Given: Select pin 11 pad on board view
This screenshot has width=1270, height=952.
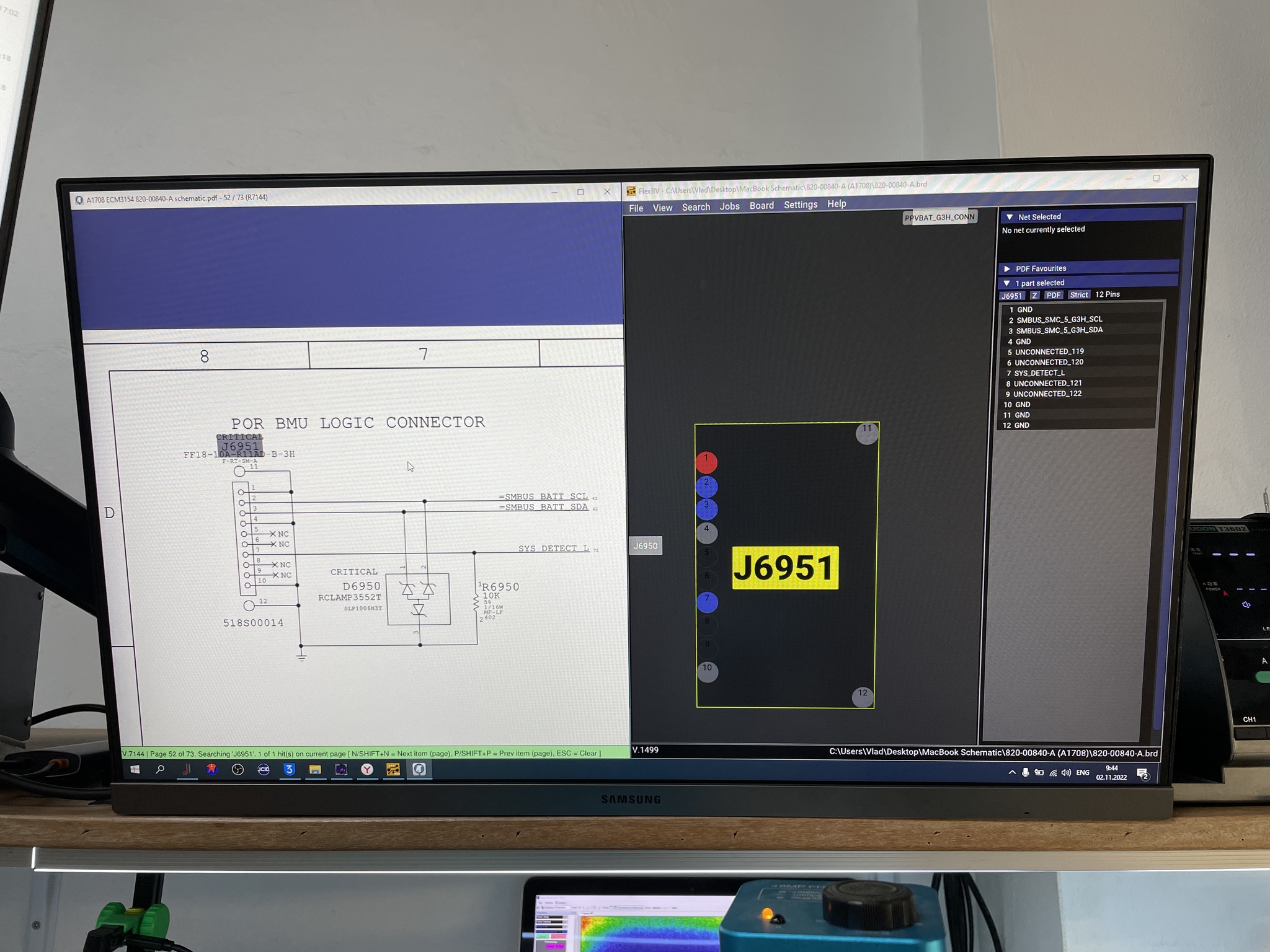Looking at the screenshot, I should coord(866,433).
